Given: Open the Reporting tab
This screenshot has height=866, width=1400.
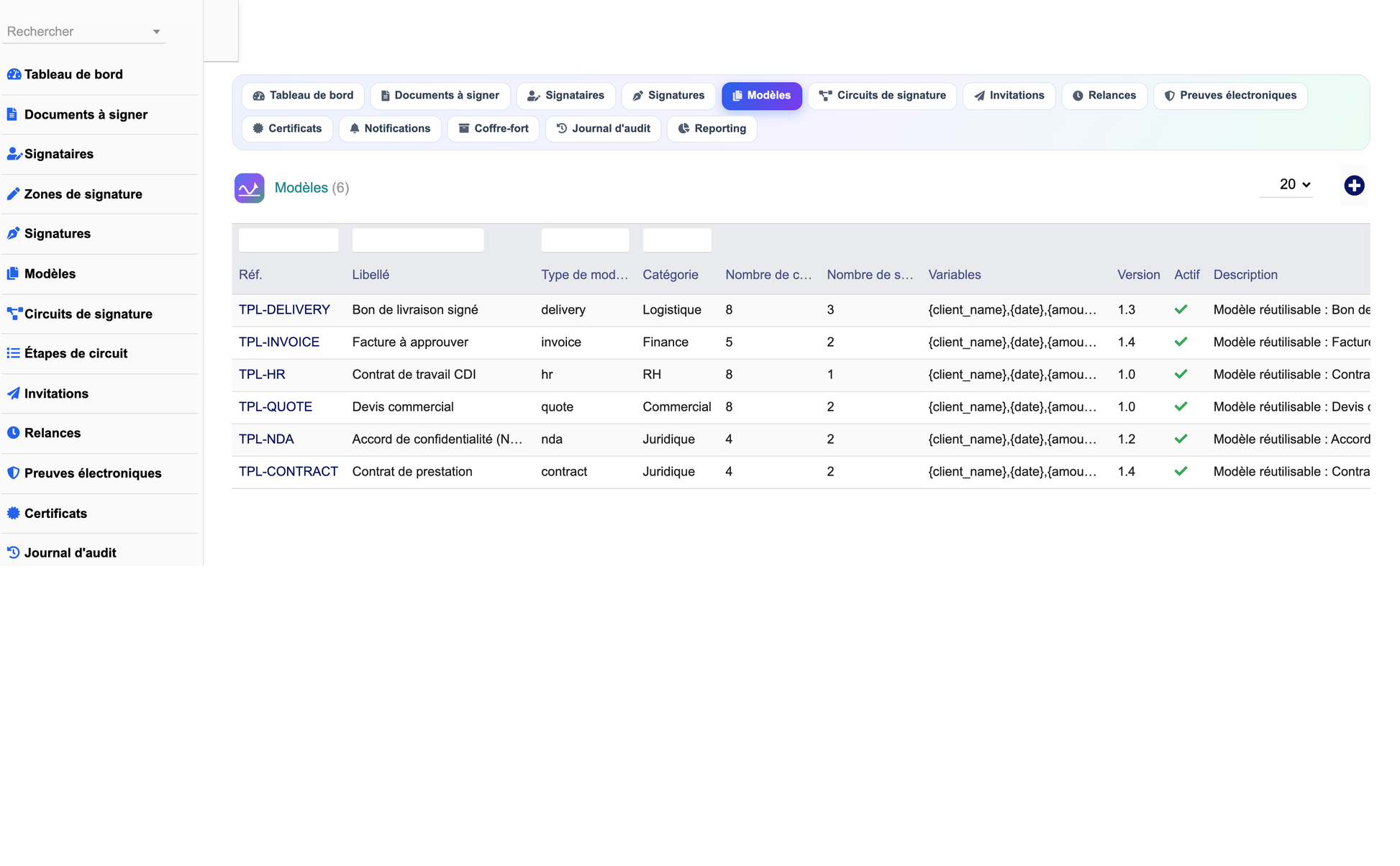Looking at the screenshot, I should 712,129.
